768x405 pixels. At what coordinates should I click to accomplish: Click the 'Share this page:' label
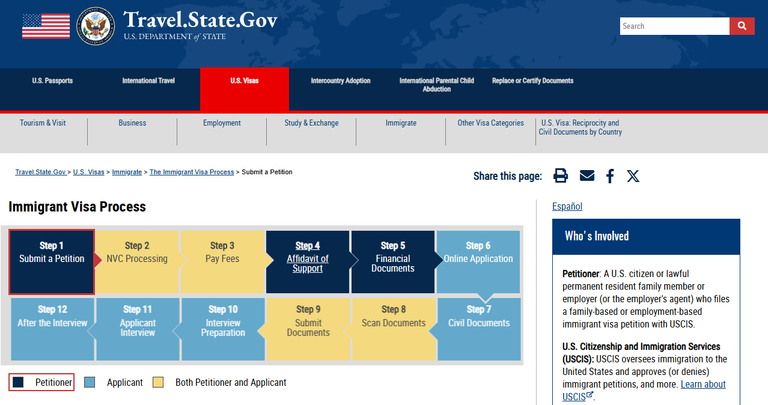coord(507,176)
